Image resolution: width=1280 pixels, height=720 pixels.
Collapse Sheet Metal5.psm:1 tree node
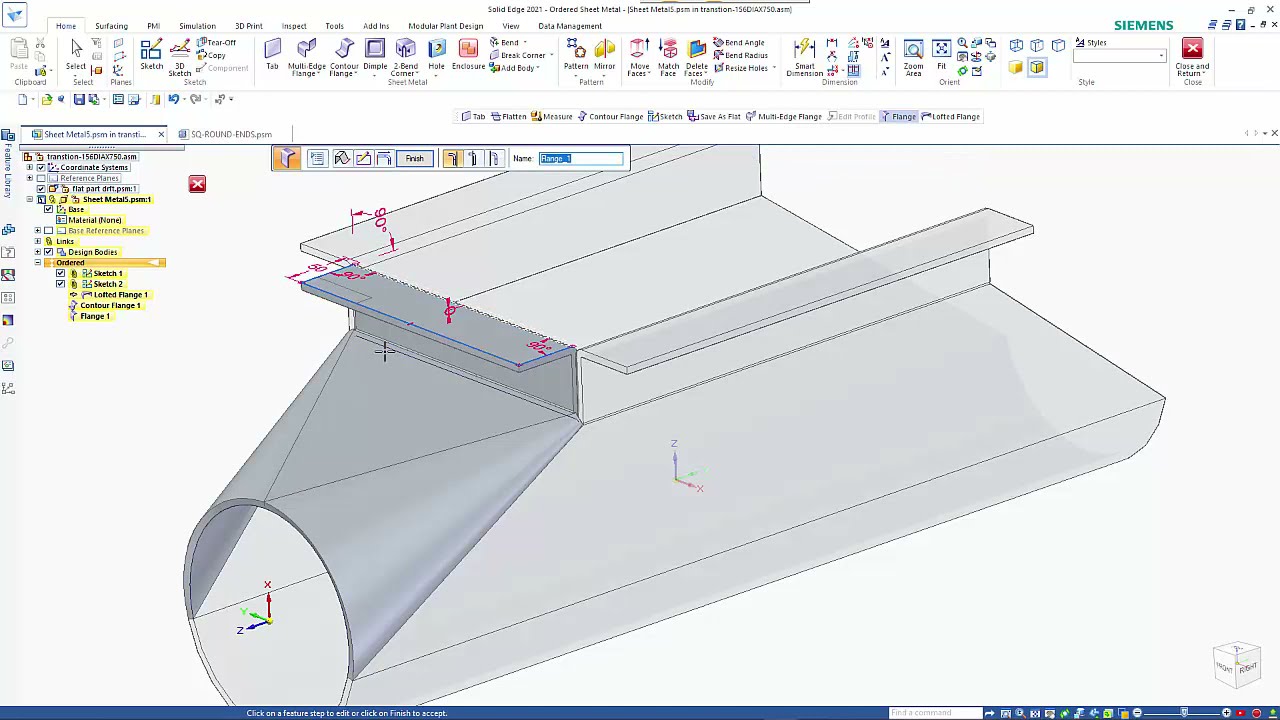[30, 199]
